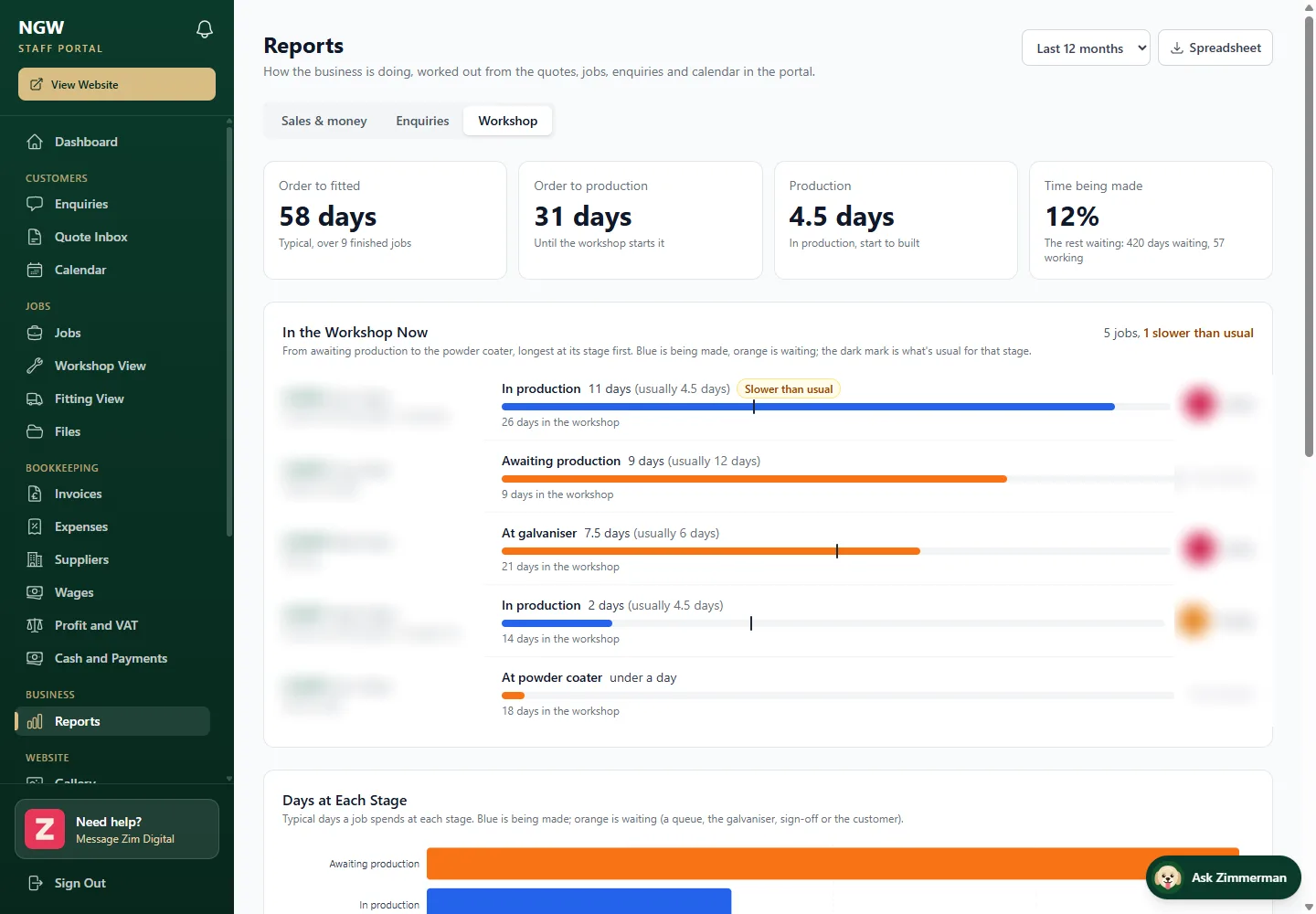Click the Wages banknote icon
Screen dimensions: 1316x914
click(35, 592)
